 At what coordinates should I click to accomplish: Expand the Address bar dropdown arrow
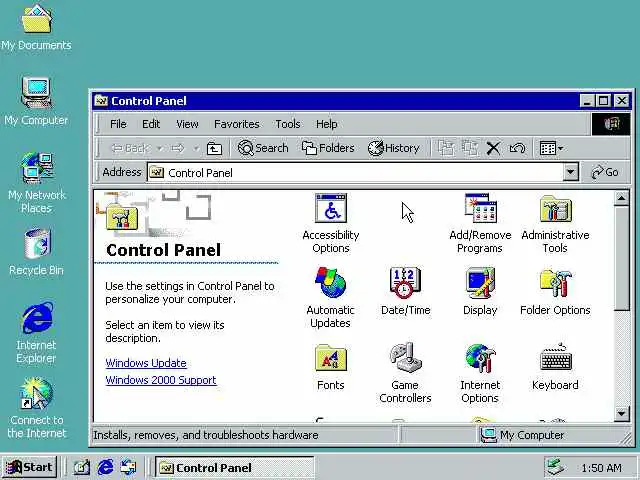coord(571,172)
